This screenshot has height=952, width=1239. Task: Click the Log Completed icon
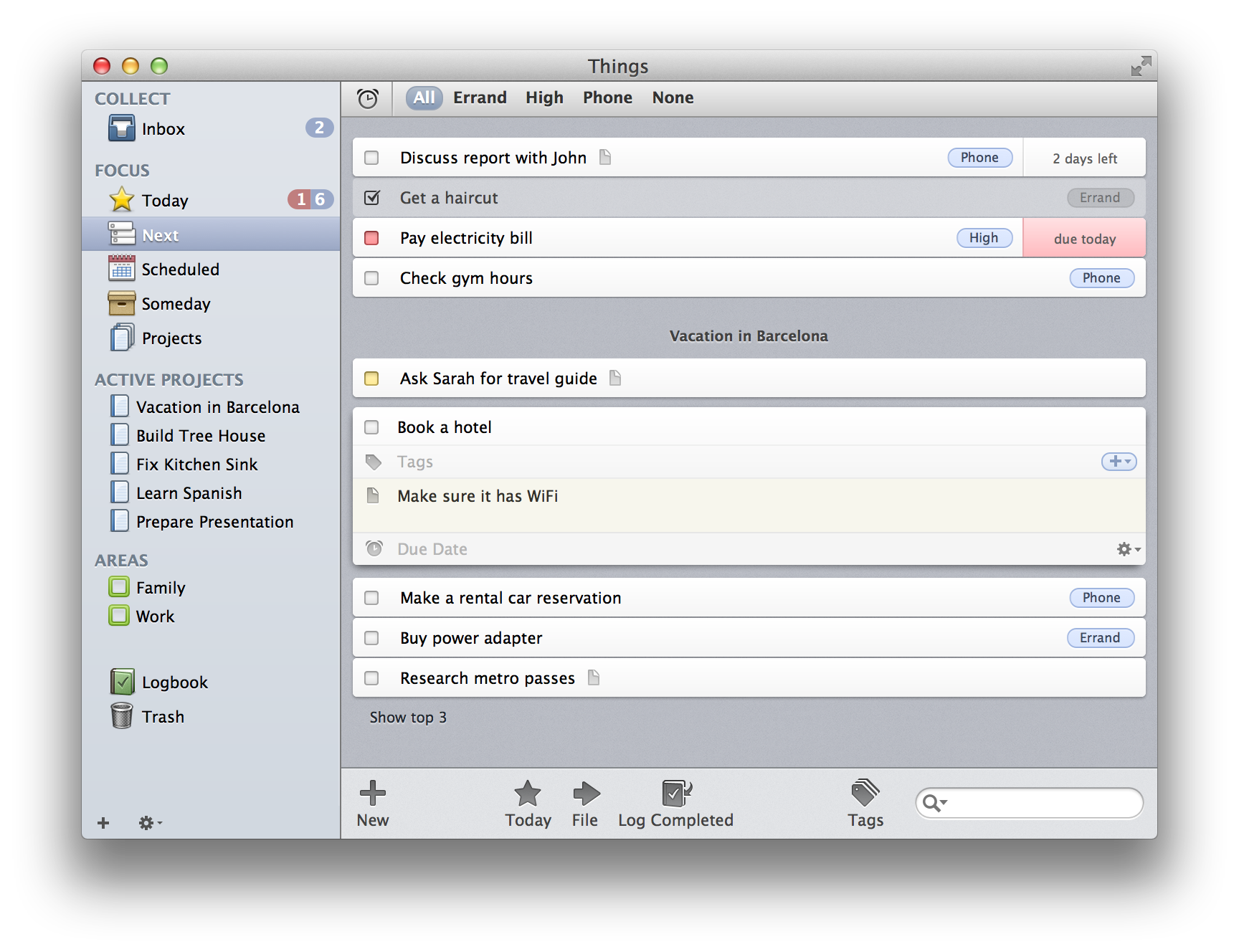[675, 794]
